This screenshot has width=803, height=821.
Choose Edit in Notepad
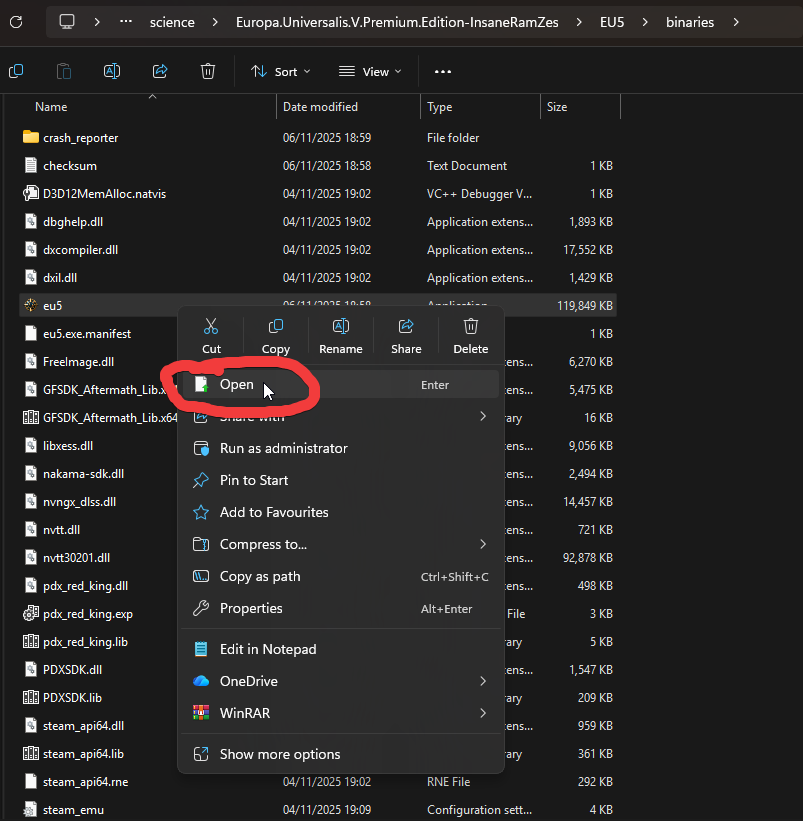[x=340, y=649]
